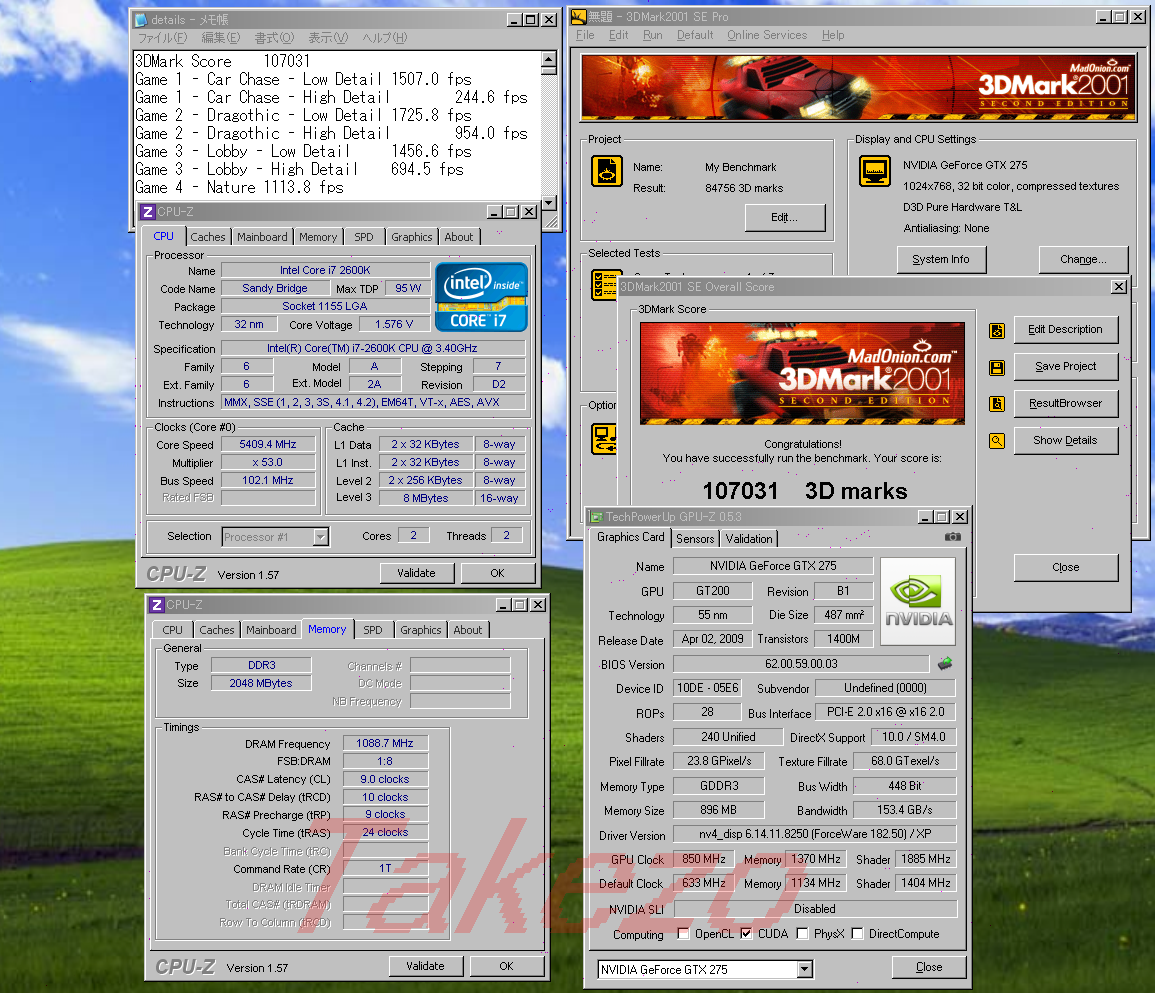Click the Edit... button under Project

click(784, 217)
